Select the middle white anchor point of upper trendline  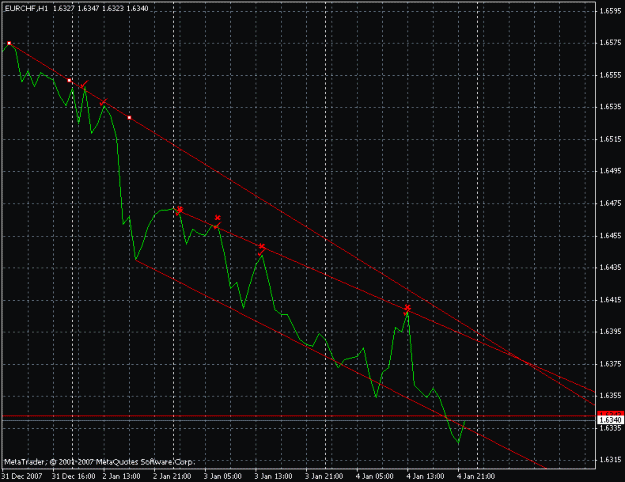click(x=69, y=81)
